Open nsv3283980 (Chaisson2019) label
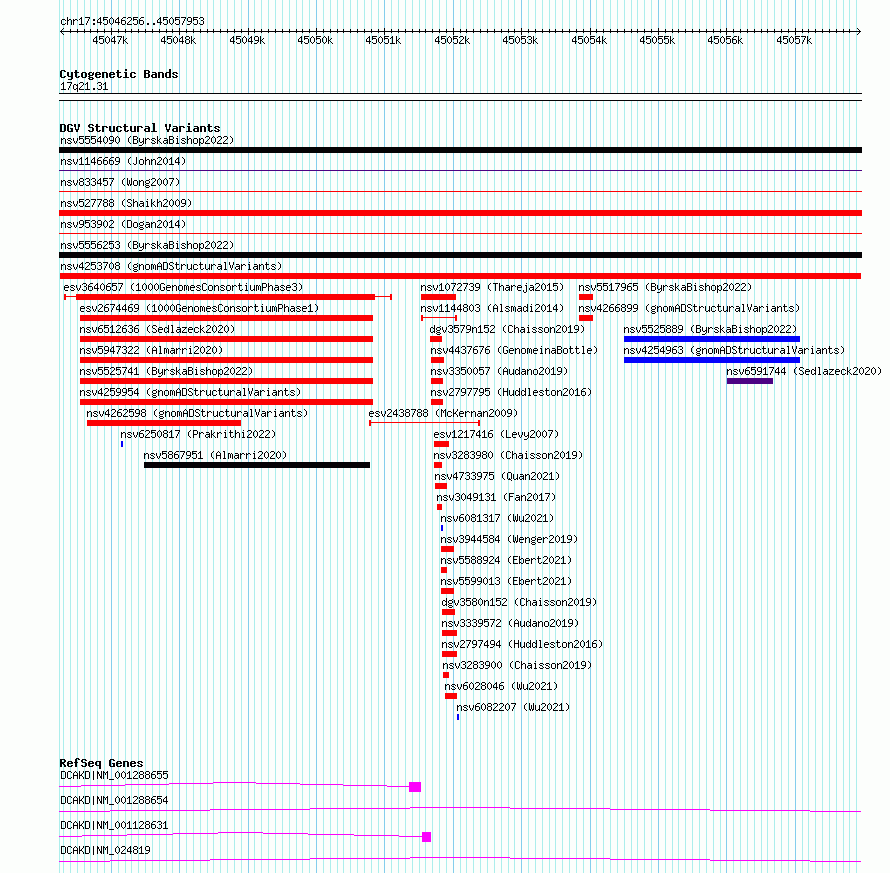Screen dimensions: 890x873 (x=508, y=455)
